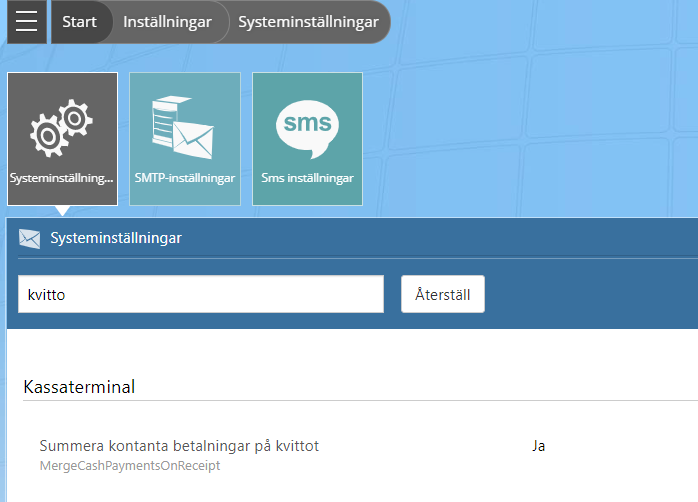This screenshot has width=698, height=502.
Task: Select the Systeminställning... tile label
Action: tap(61, 178)
